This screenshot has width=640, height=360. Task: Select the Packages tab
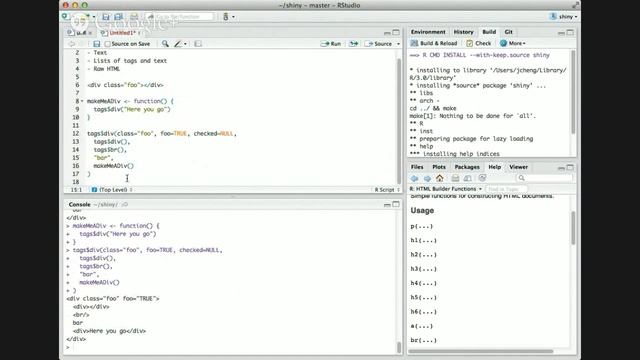coord(467,167)
